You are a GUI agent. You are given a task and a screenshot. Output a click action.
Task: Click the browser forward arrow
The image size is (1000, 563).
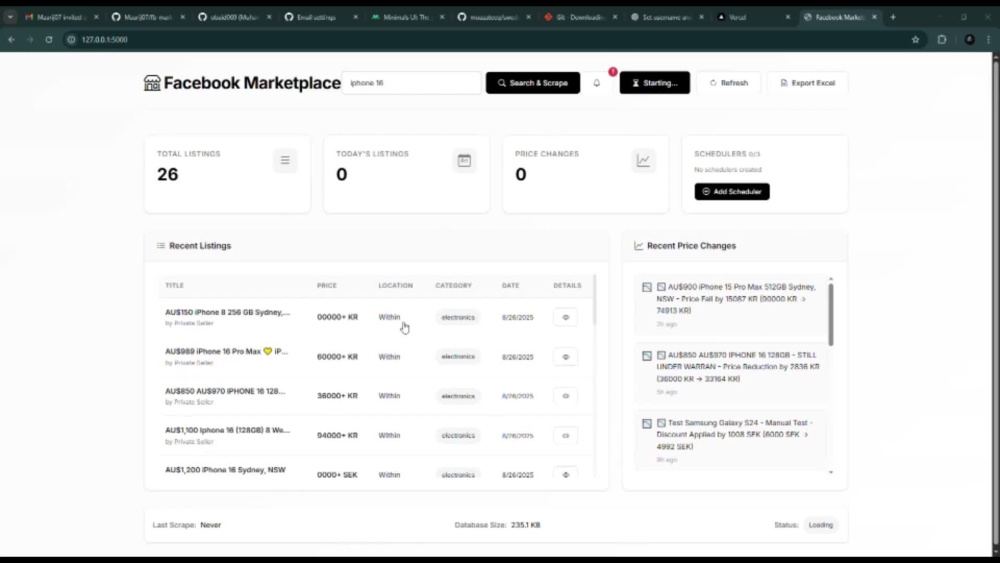[x=30, y=40]
